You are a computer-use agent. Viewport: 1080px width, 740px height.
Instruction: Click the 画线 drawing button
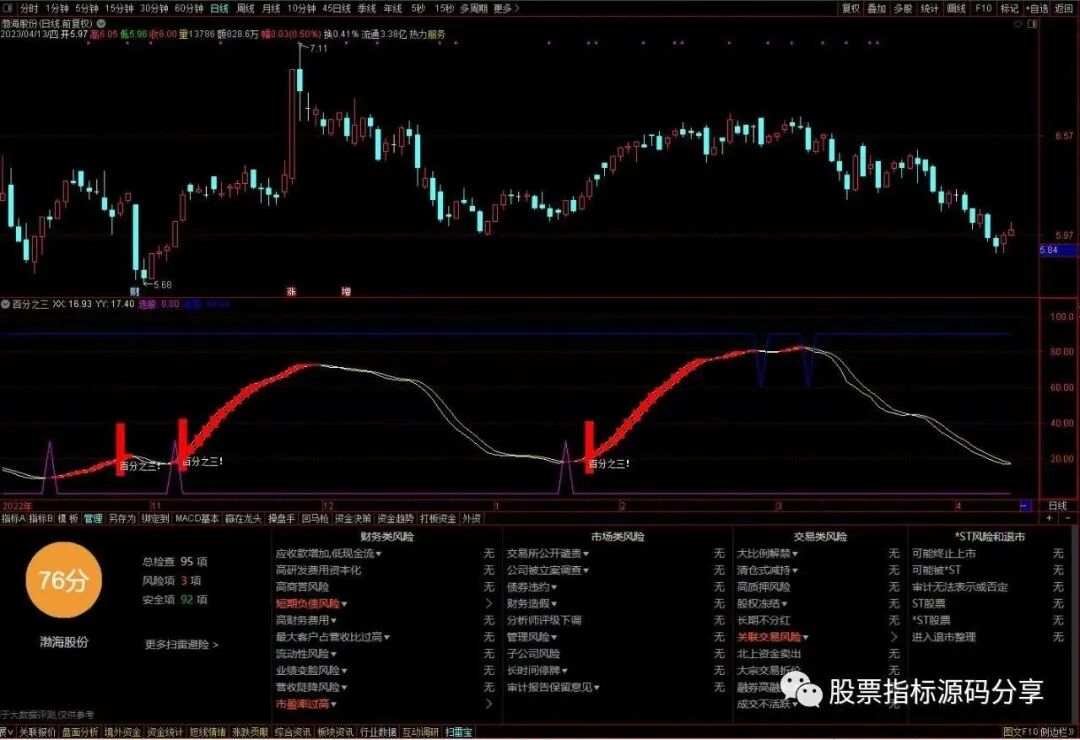point(956,8)
